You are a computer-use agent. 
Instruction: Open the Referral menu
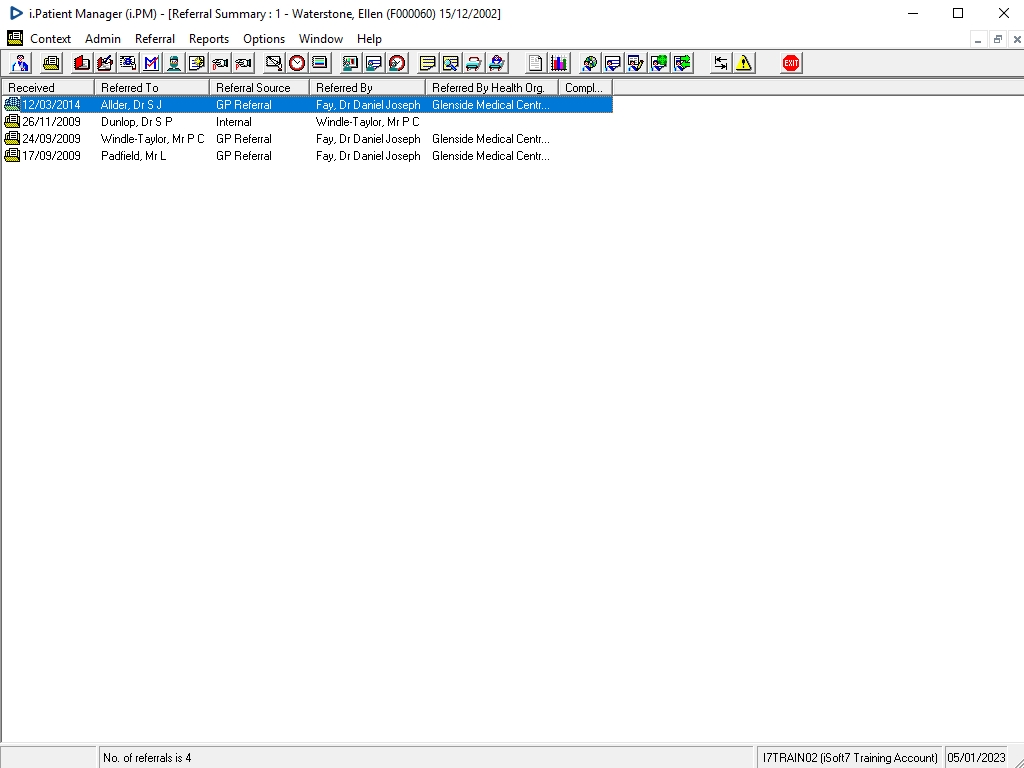pyautogui.click(x=155, y=39)
